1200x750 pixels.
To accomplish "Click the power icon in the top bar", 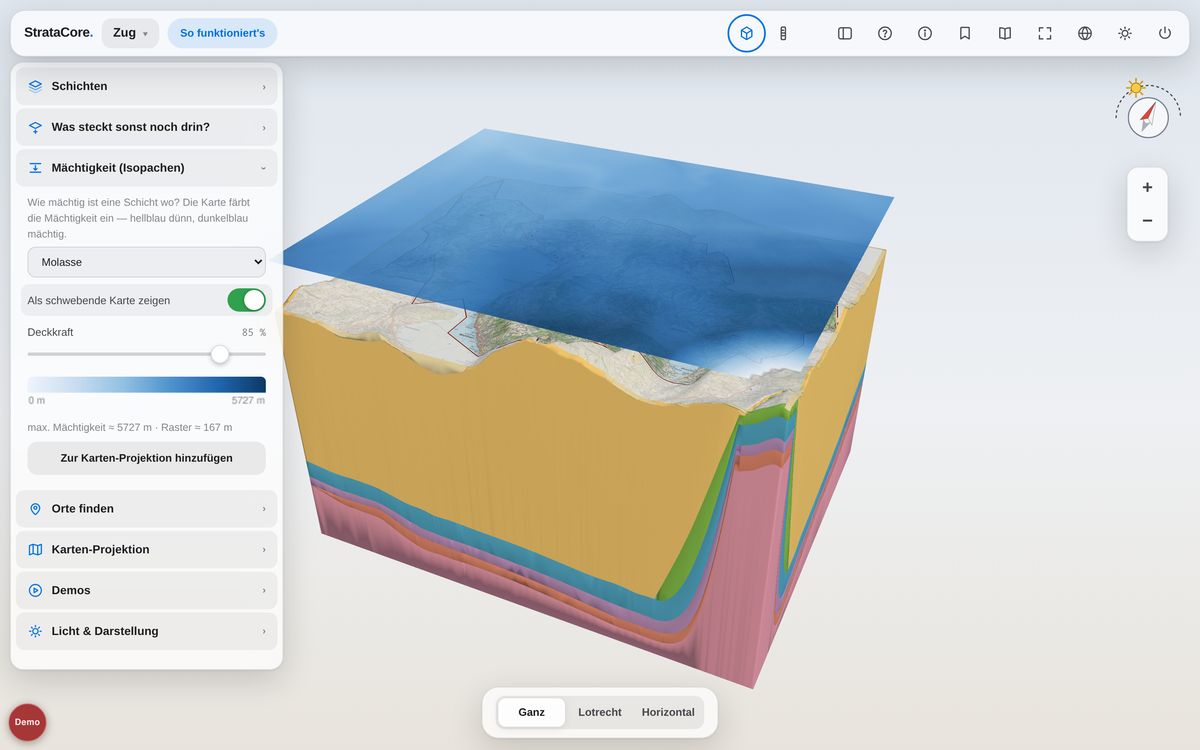I will 1165,33.
